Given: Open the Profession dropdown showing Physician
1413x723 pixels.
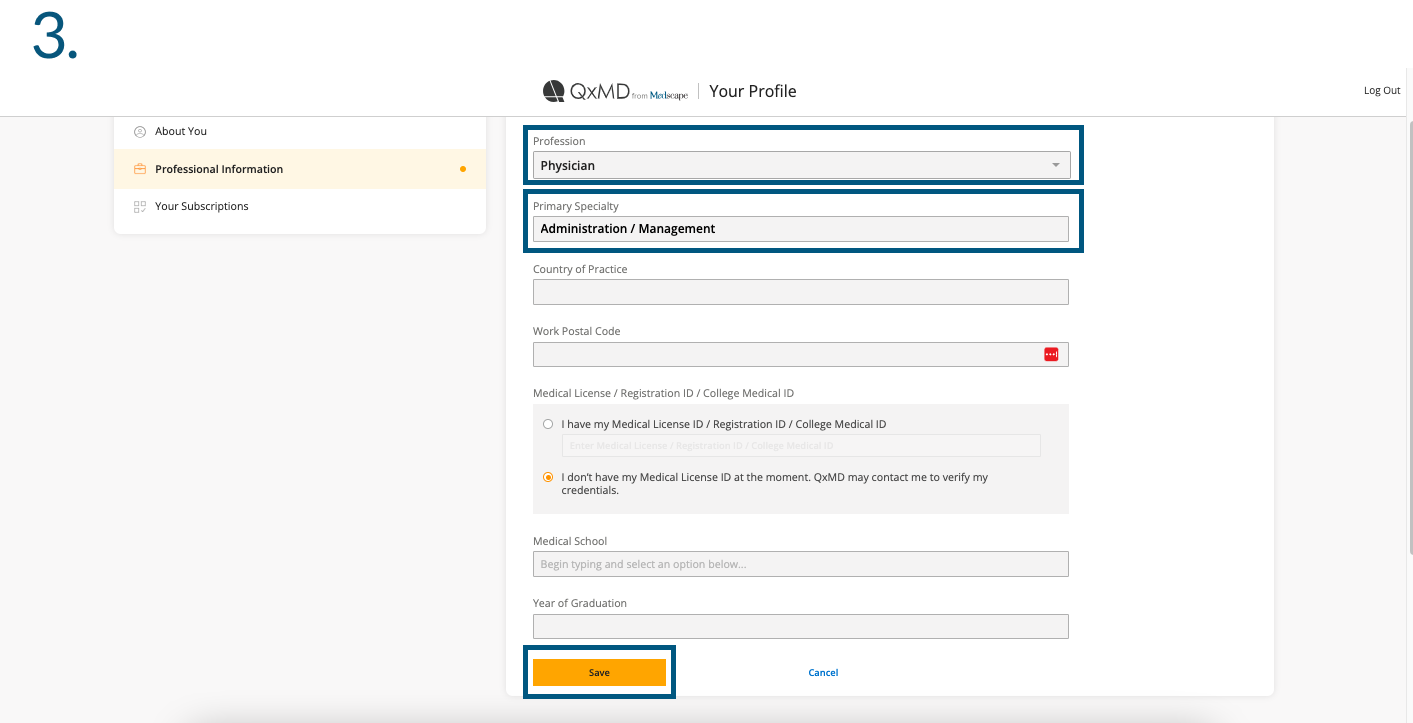Looking at the screenshot, I should [x=801, y=165].
